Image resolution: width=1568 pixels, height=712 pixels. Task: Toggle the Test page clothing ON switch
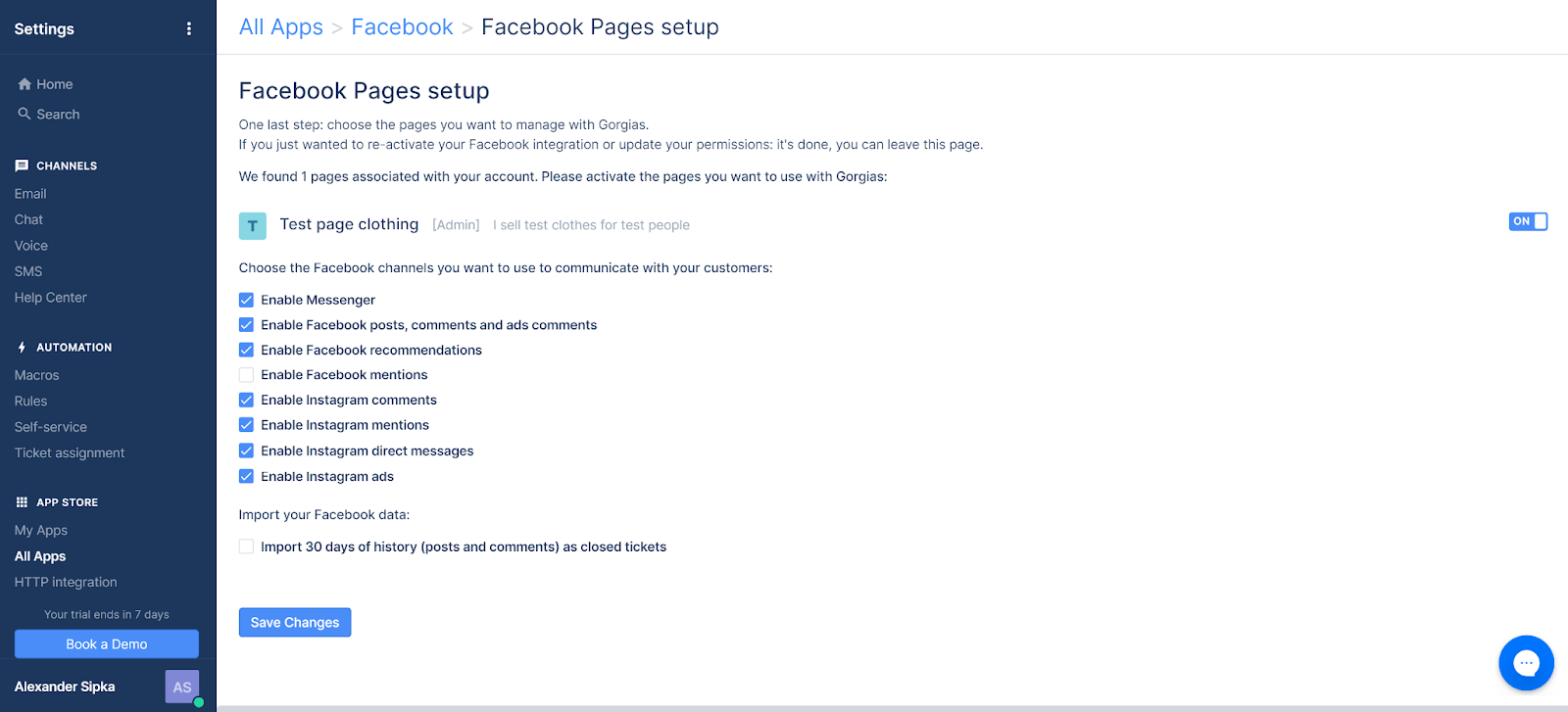pyautogui.click(x=1528, y=221)
